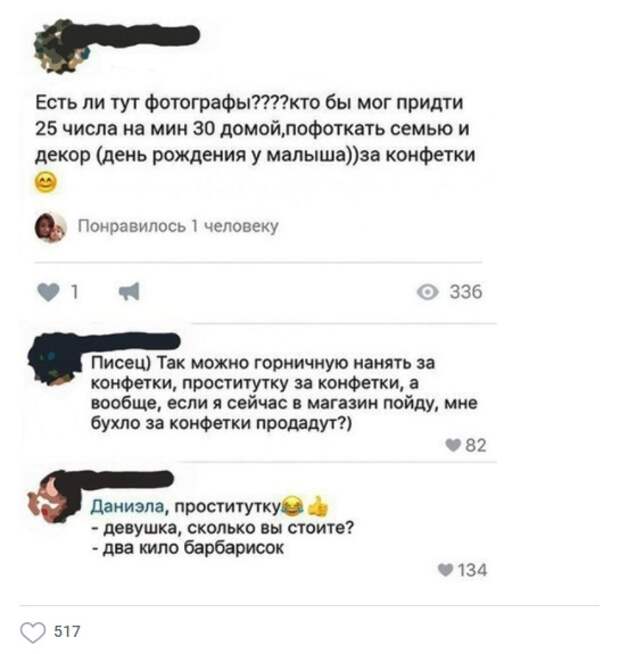Share the post via megaphone icon
The height and width of the screenshot is (654, 620).
129,292
